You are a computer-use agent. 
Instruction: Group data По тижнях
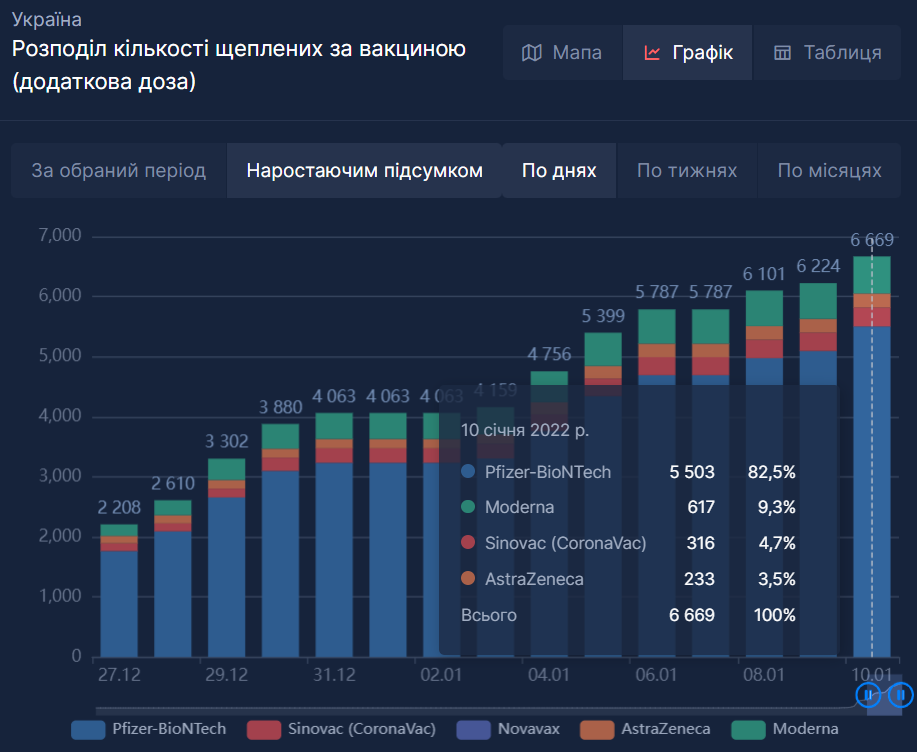[687, 171]
